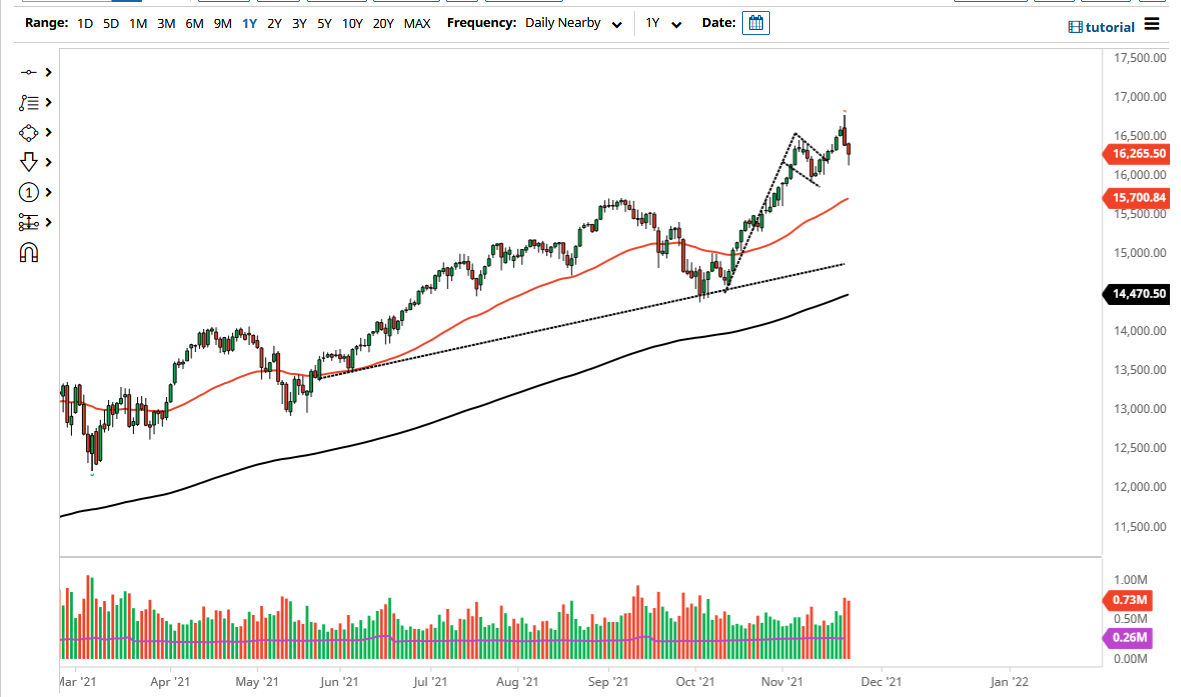The width and height of the screenshot is (1181, 697).
Task: Click the tutorial grid icon
Action: pos(1075,27)
